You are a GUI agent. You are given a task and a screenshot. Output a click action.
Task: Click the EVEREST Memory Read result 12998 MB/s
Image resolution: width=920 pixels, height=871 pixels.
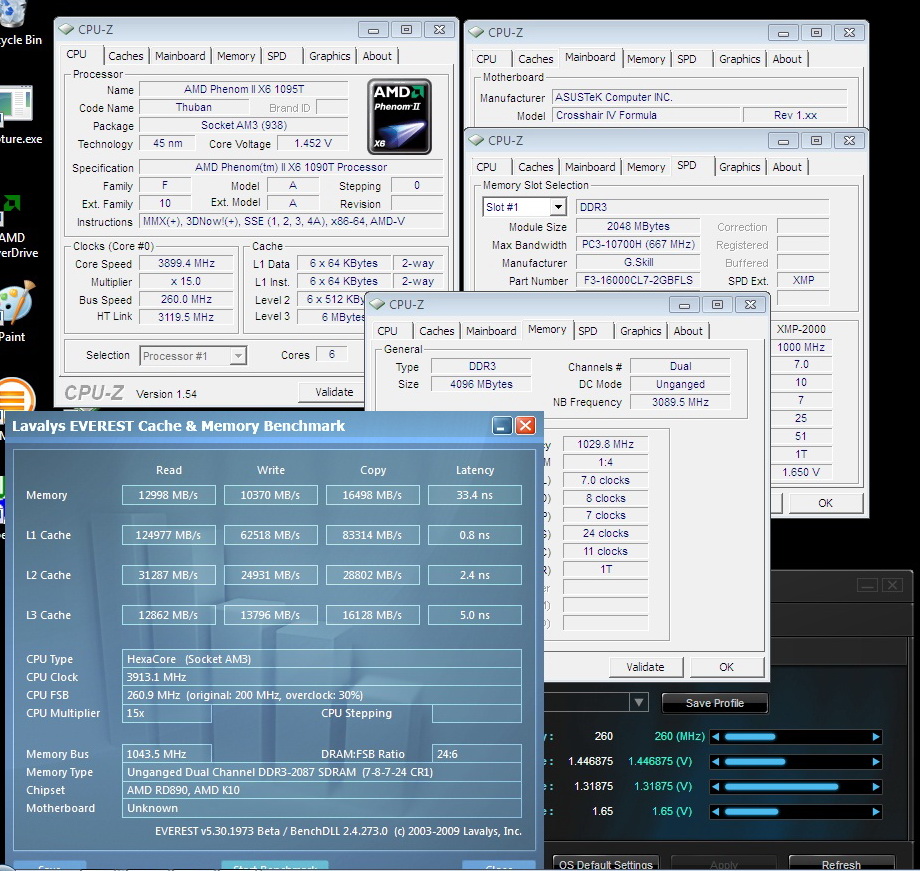pos(168,495)
